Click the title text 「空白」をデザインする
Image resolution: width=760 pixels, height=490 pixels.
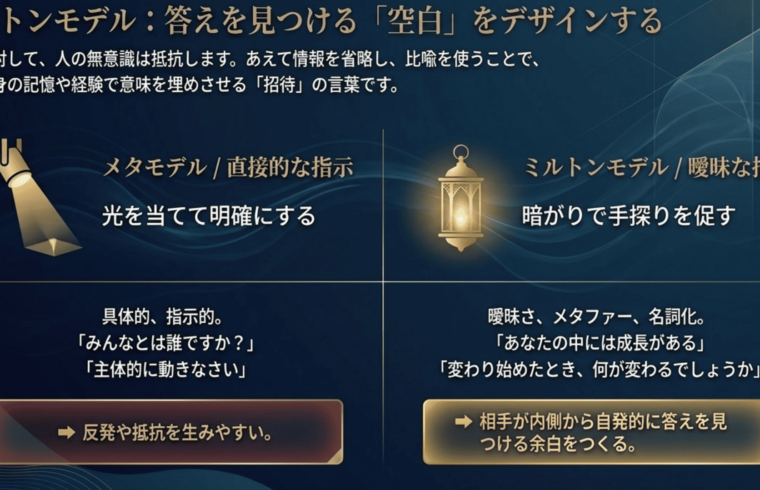click(x=520, y=20)
